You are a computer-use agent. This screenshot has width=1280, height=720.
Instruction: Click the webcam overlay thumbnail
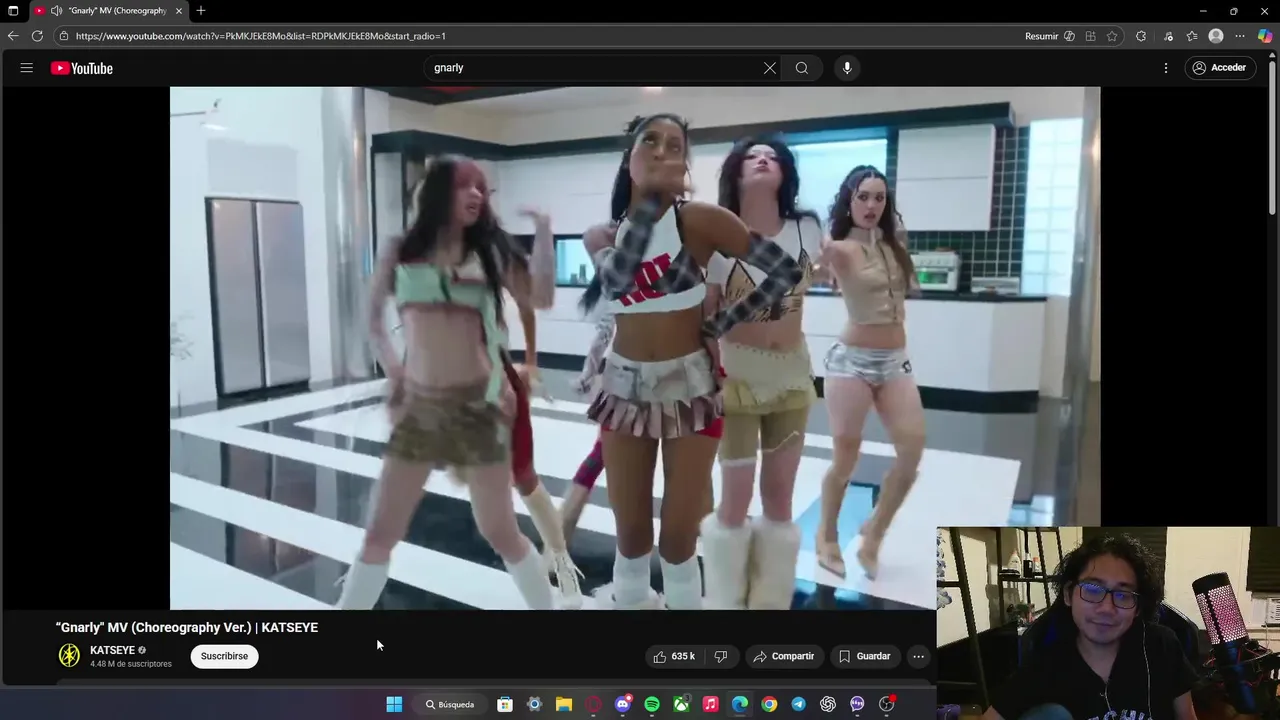click(x=1108, y=623)
